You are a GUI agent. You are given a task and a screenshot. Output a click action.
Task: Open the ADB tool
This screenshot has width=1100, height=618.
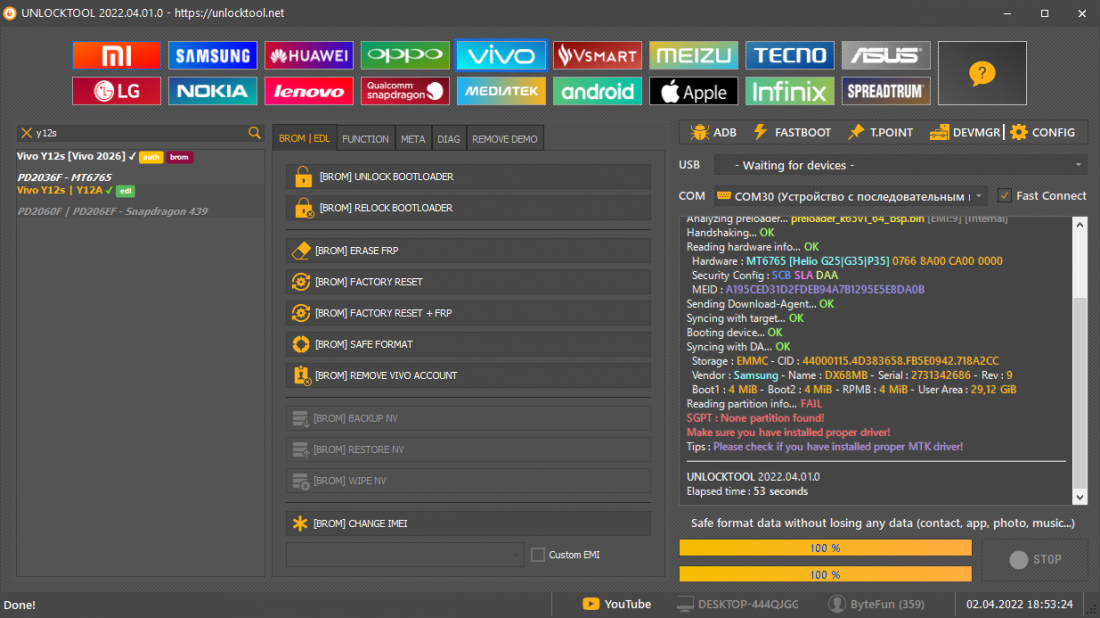click(713, 132)
